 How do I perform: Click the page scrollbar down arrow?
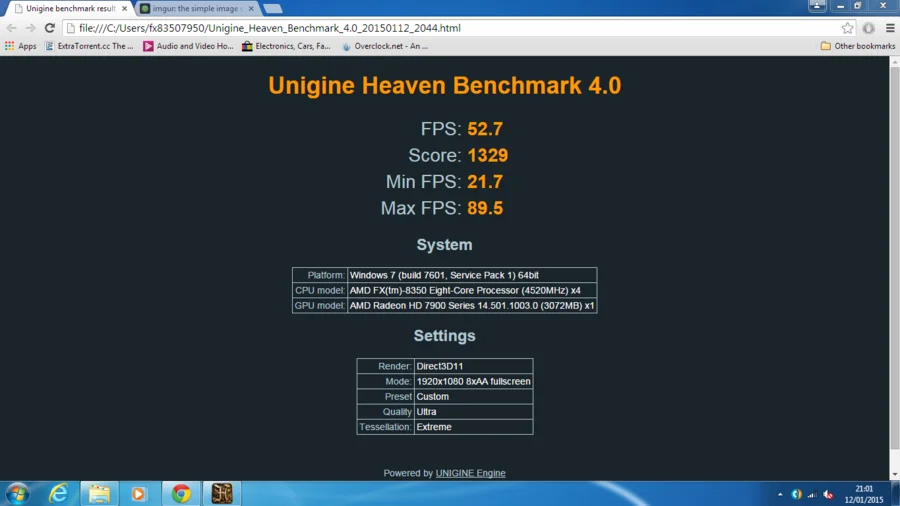(895, 474)
